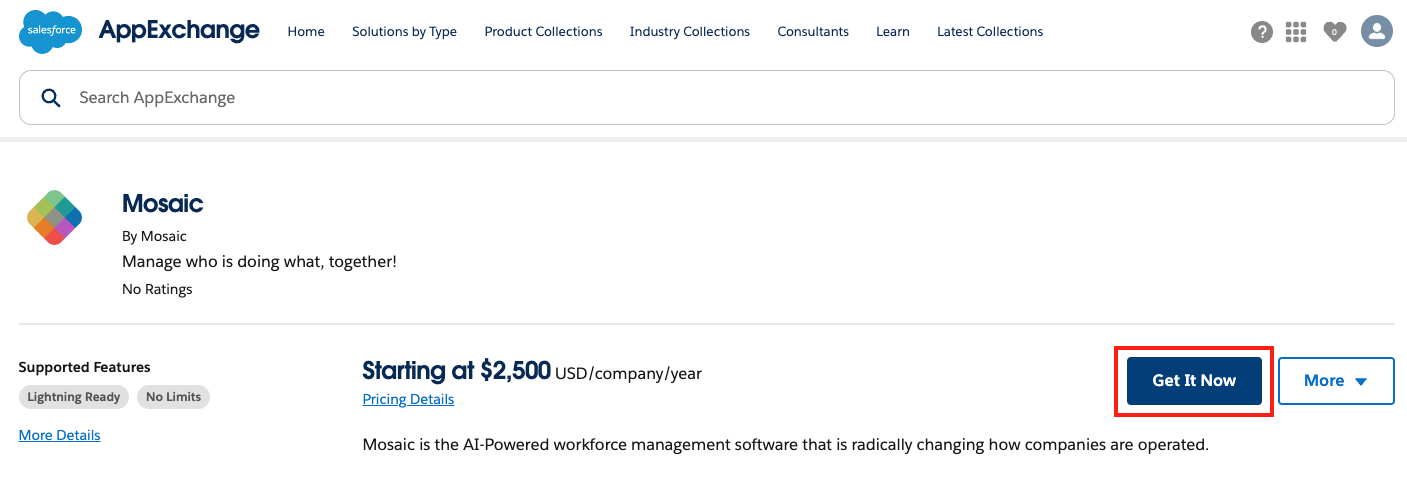This screenshot has width=1407, height=482.
Task: Open the user profile avatar
Action: point(1377,31)
